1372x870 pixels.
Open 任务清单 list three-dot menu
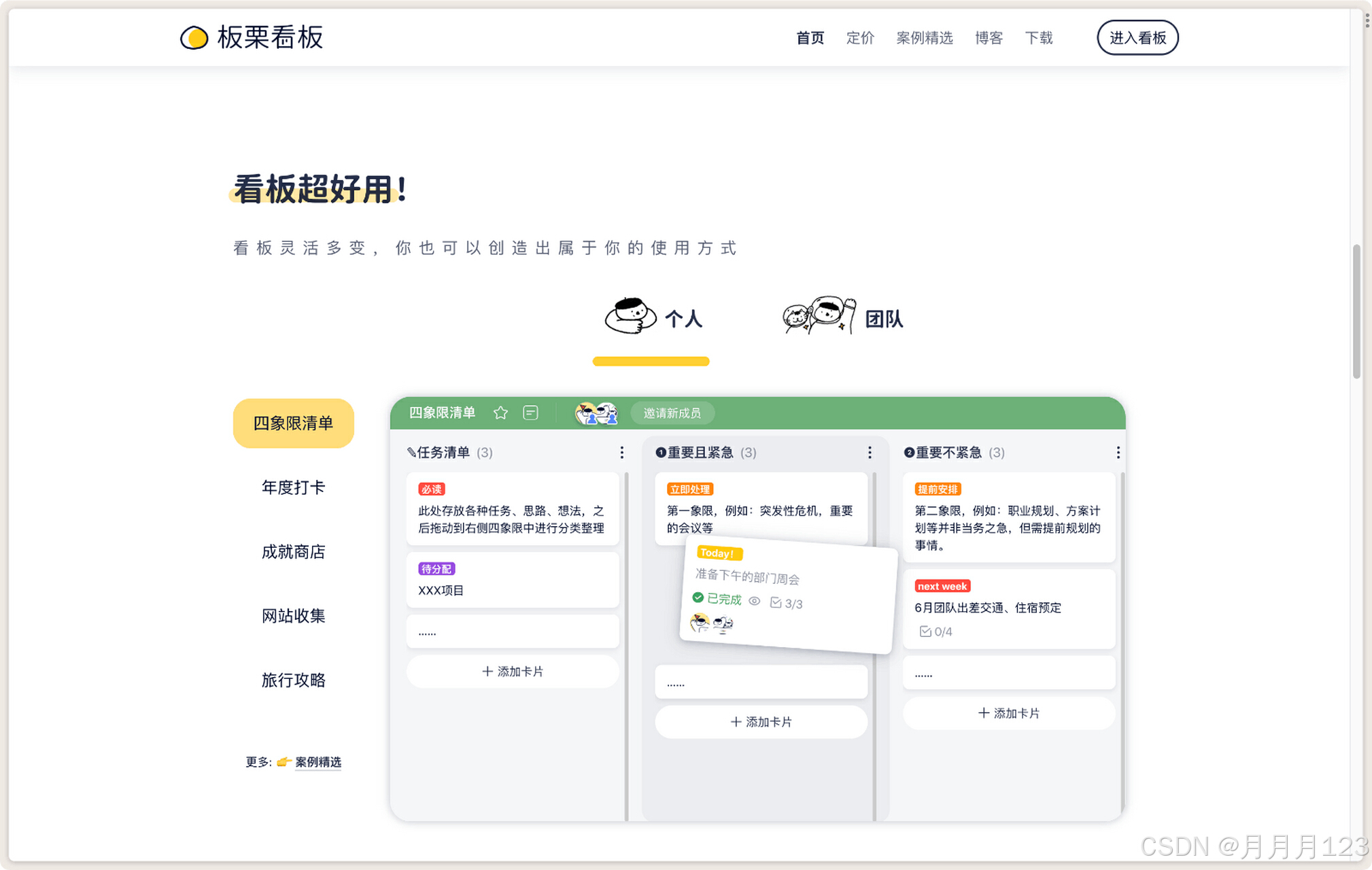pyautogui.click(x=621, y=453)
